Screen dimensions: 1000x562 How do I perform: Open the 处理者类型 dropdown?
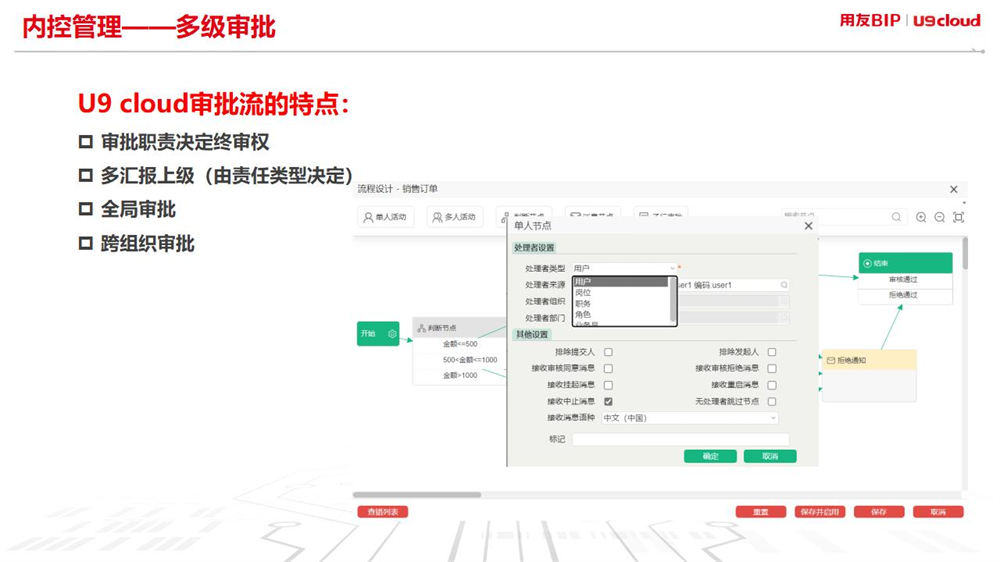(x=624, y=268)
